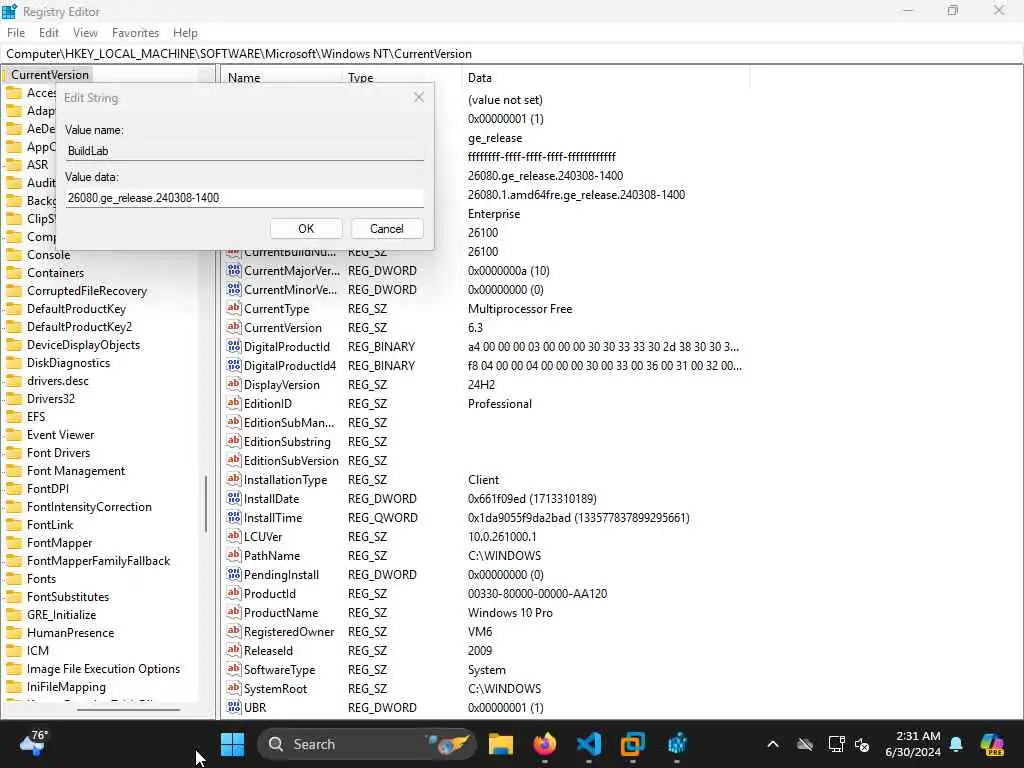Click the Value name field showing BuildLab
This screenshot has height=768, width=1024.
click(244, 151)
